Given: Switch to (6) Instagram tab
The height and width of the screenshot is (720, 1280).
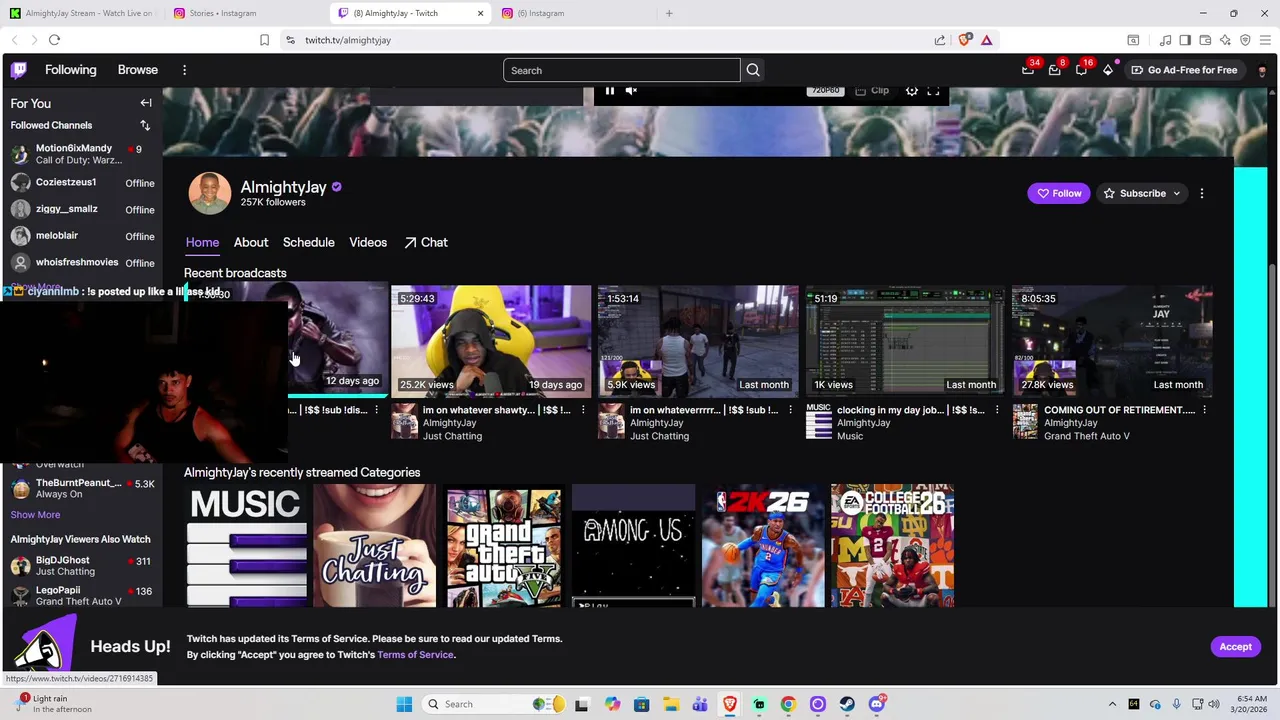Looking at the screenshot, I should click(571, 13).
